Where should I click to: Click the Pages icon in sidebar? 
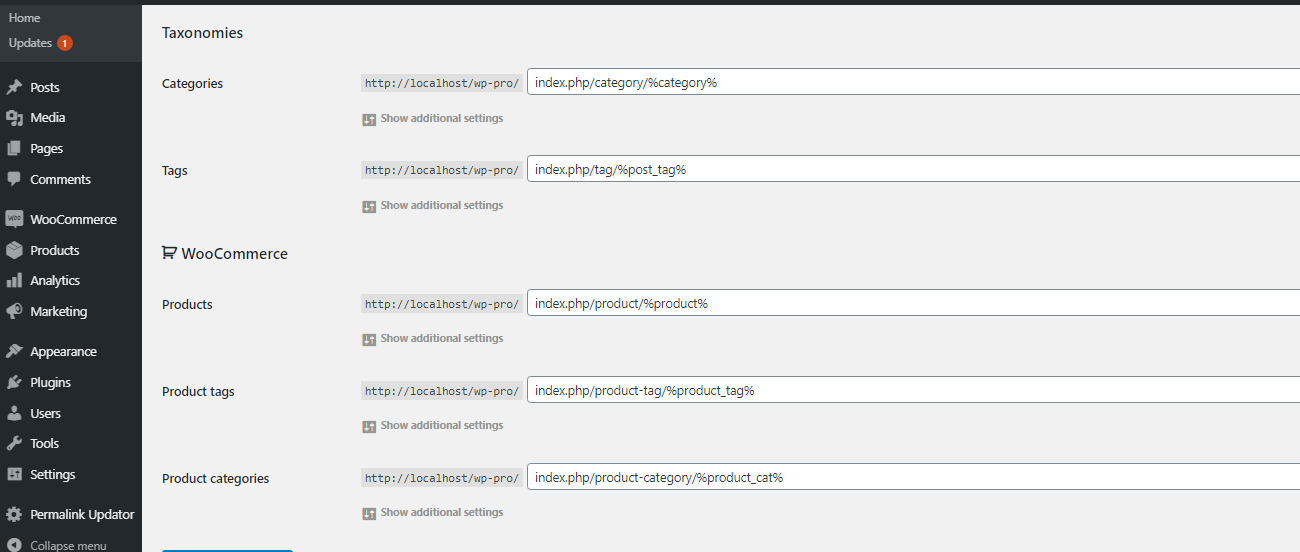[x=14, y=149]
